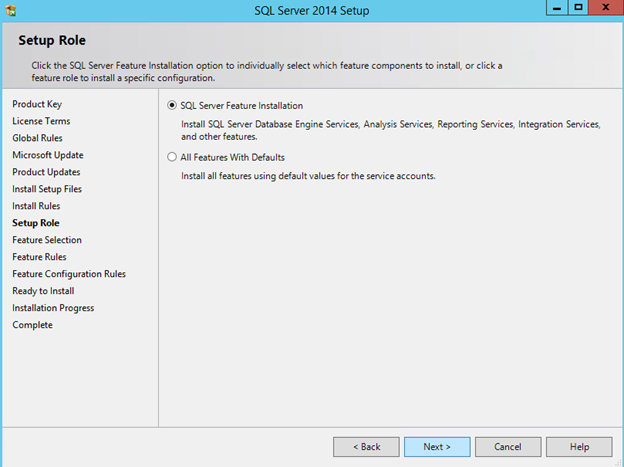Select Product Updates in the sidebar

point(46,172)
